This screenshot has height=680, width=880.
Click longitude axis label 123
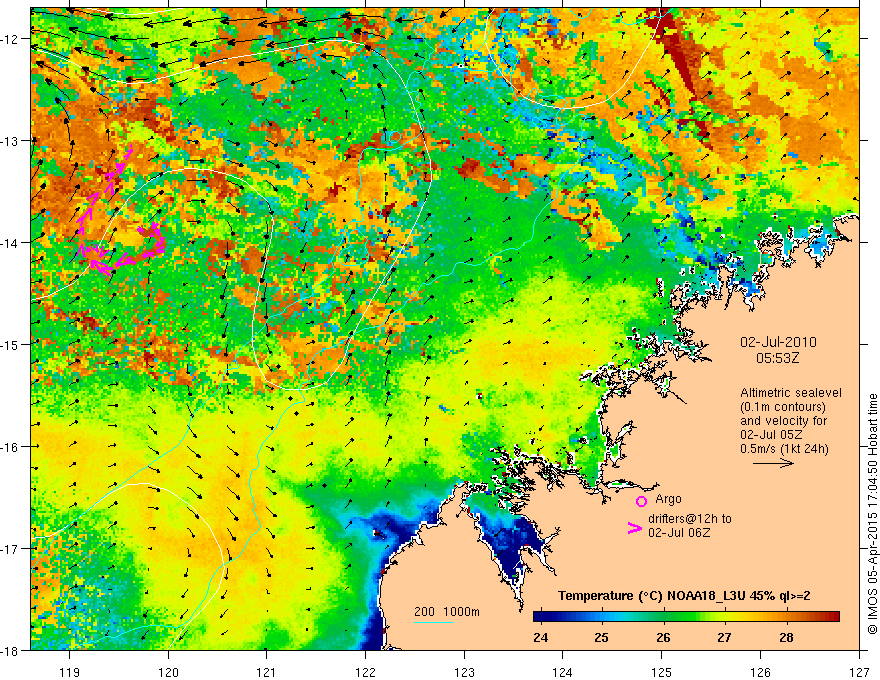(464, 672)
